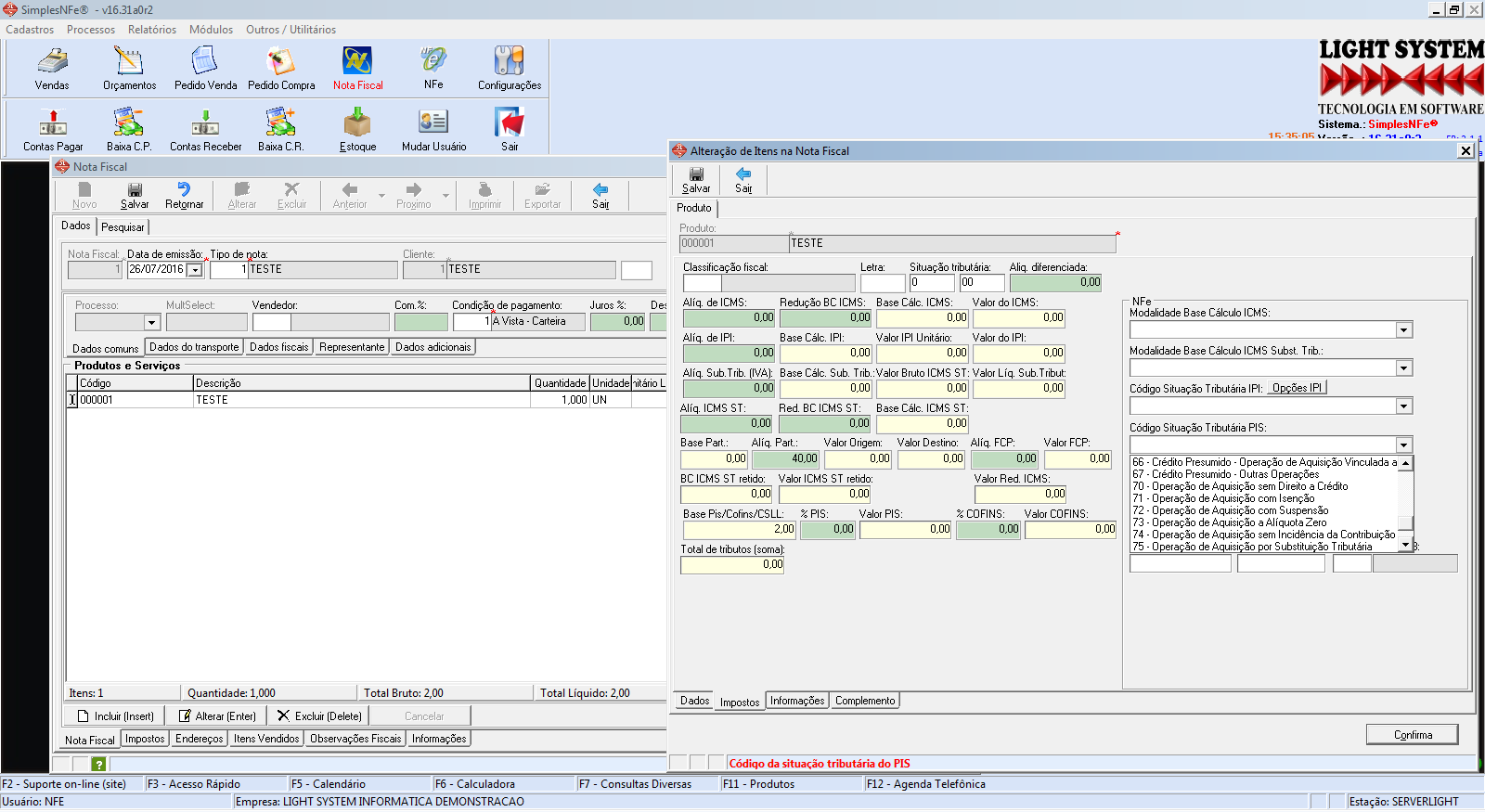This screenshot has height=812, width=1485.
Task: Open the Próximo button dropdown arrow
Action: (445, 196)
